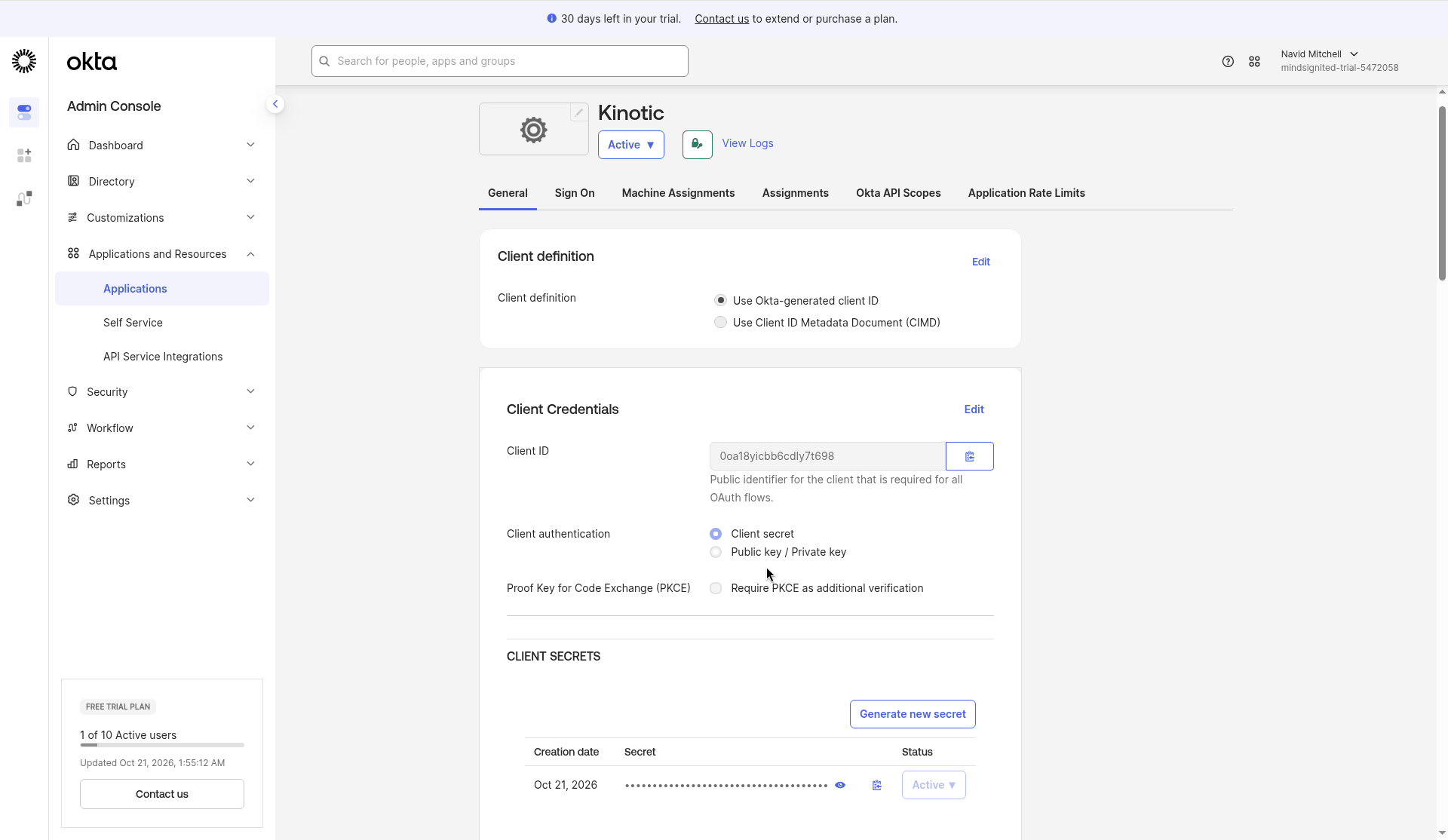The width and height of the screenshot is (1448, 840).
Task: Open Navid Mitchell account menu
Action: coord(1339,61)
